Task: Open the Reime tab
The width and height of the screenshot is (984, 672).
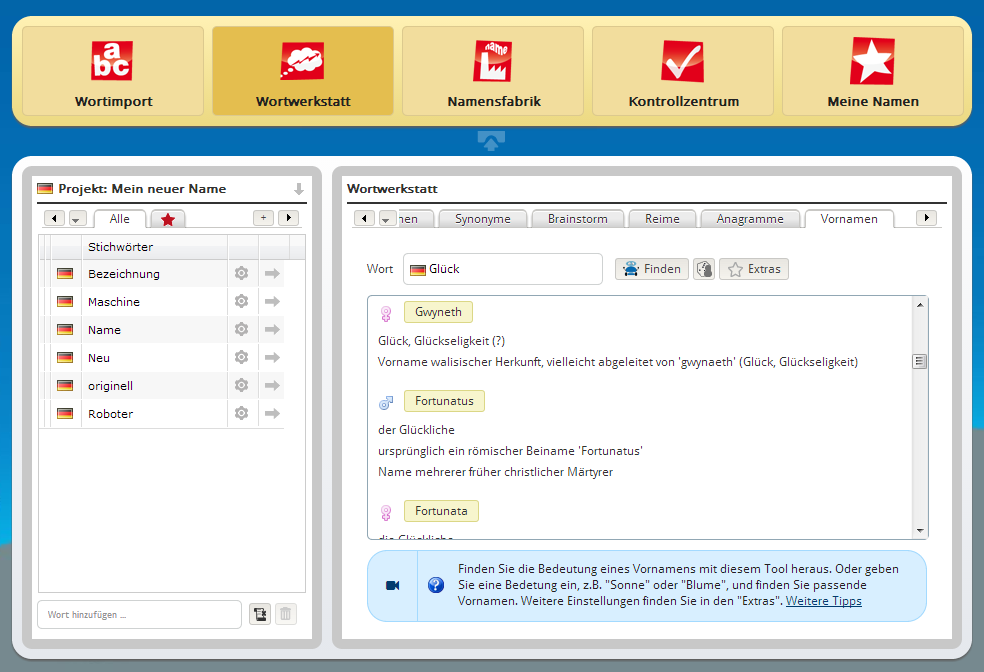Action: click(662, 219)
